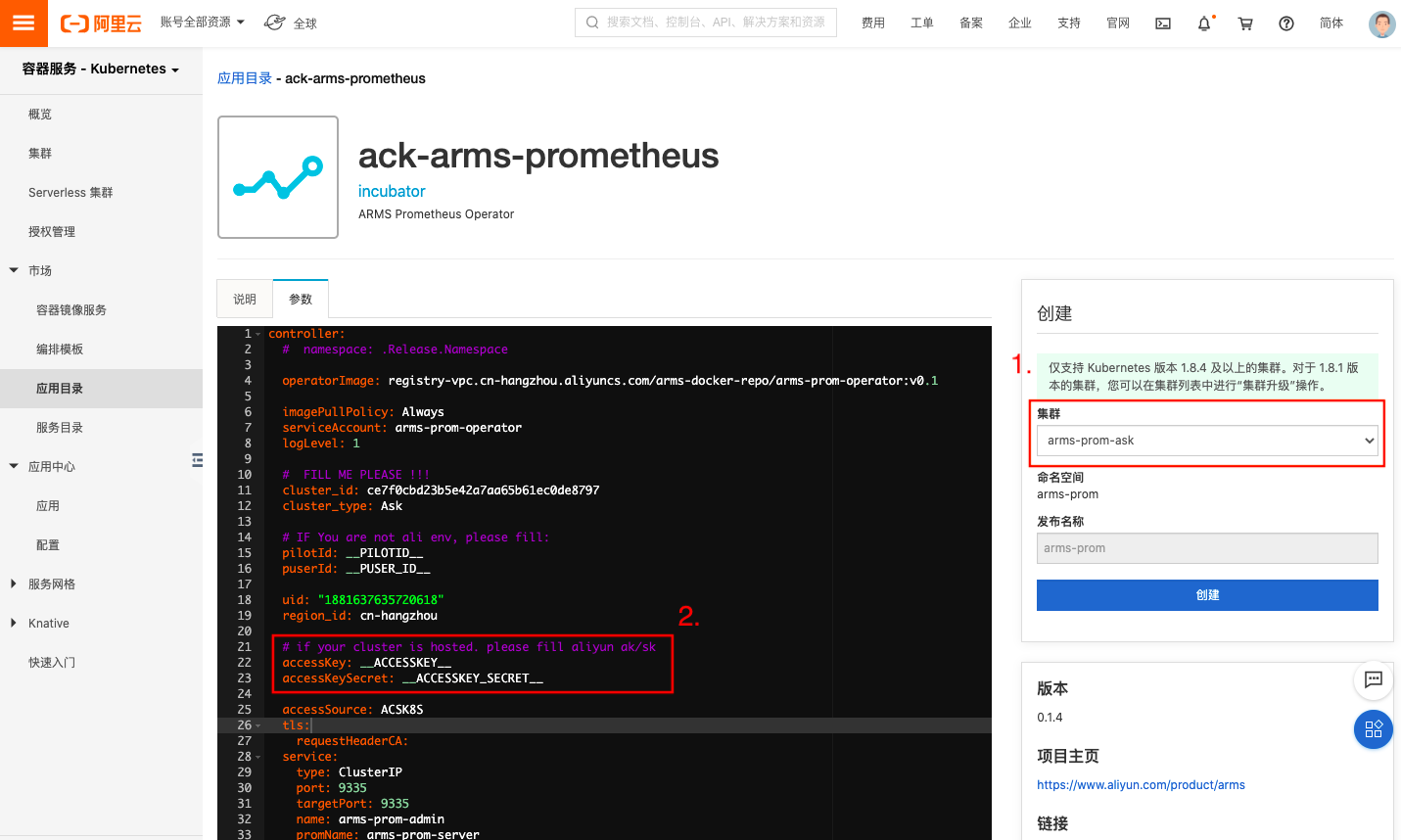Image resolution: width=1401 pixels, height=840 pixels.
Task: Select 应用目录 in sidebar
Action: pos(101,389)
